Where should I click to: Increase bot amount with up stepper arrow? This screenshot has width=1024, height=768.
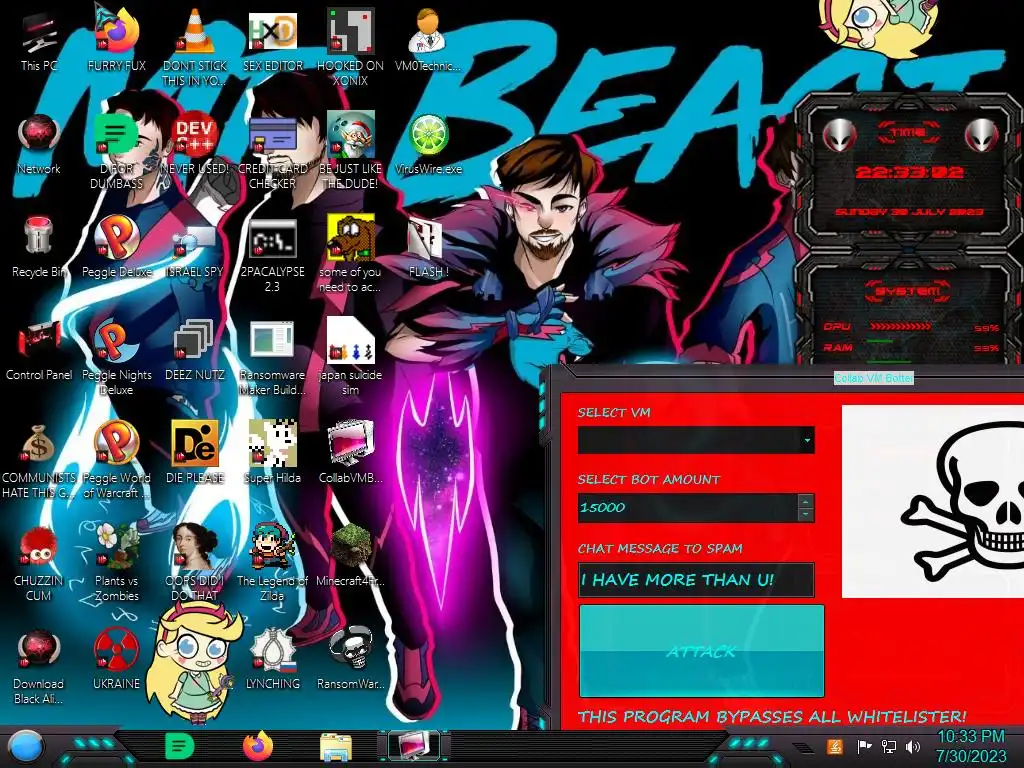[806, 502]
